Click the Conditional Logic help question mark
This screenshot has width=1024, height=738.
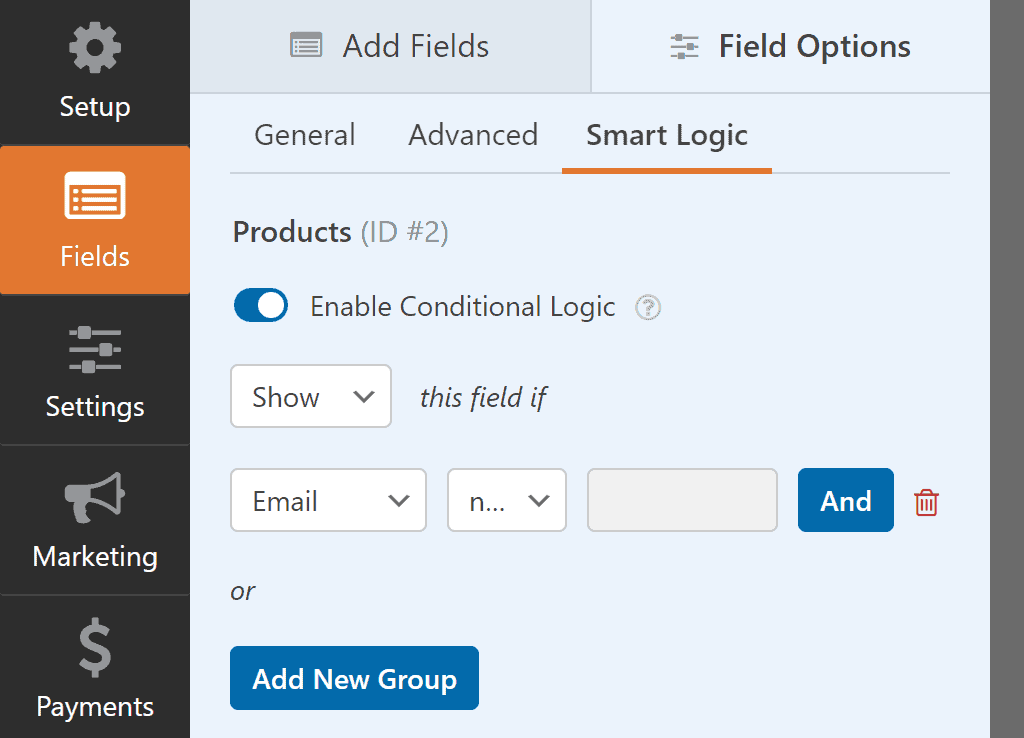[x=649, y=307]
